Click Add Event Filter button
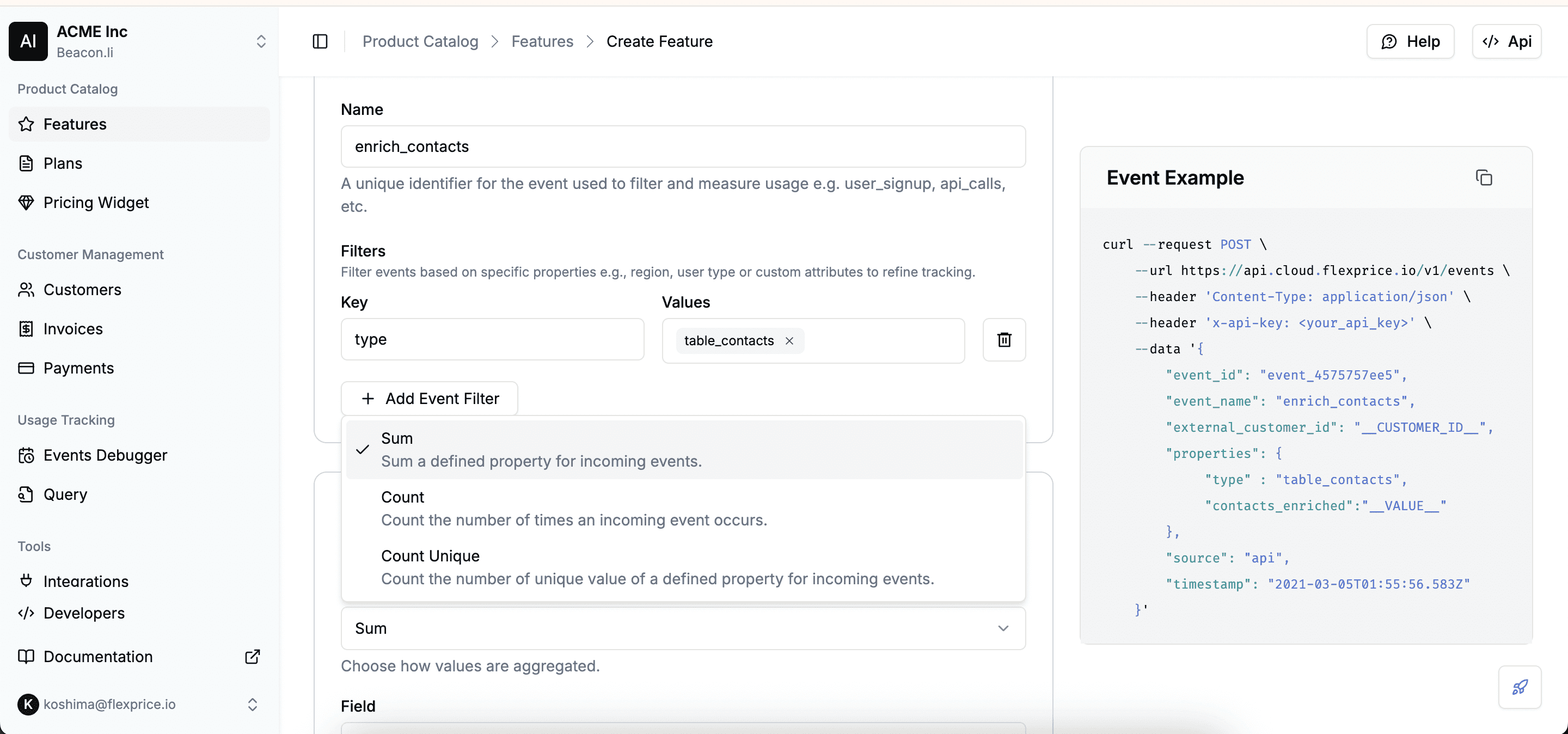 click(x=429, y=399)
